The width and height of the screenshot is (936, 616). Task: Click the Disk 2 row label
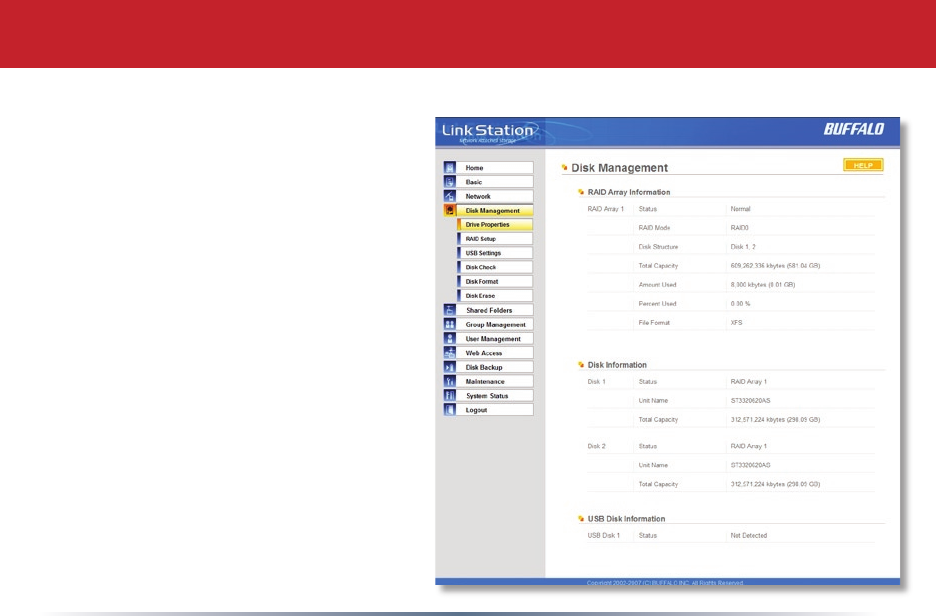596,446
